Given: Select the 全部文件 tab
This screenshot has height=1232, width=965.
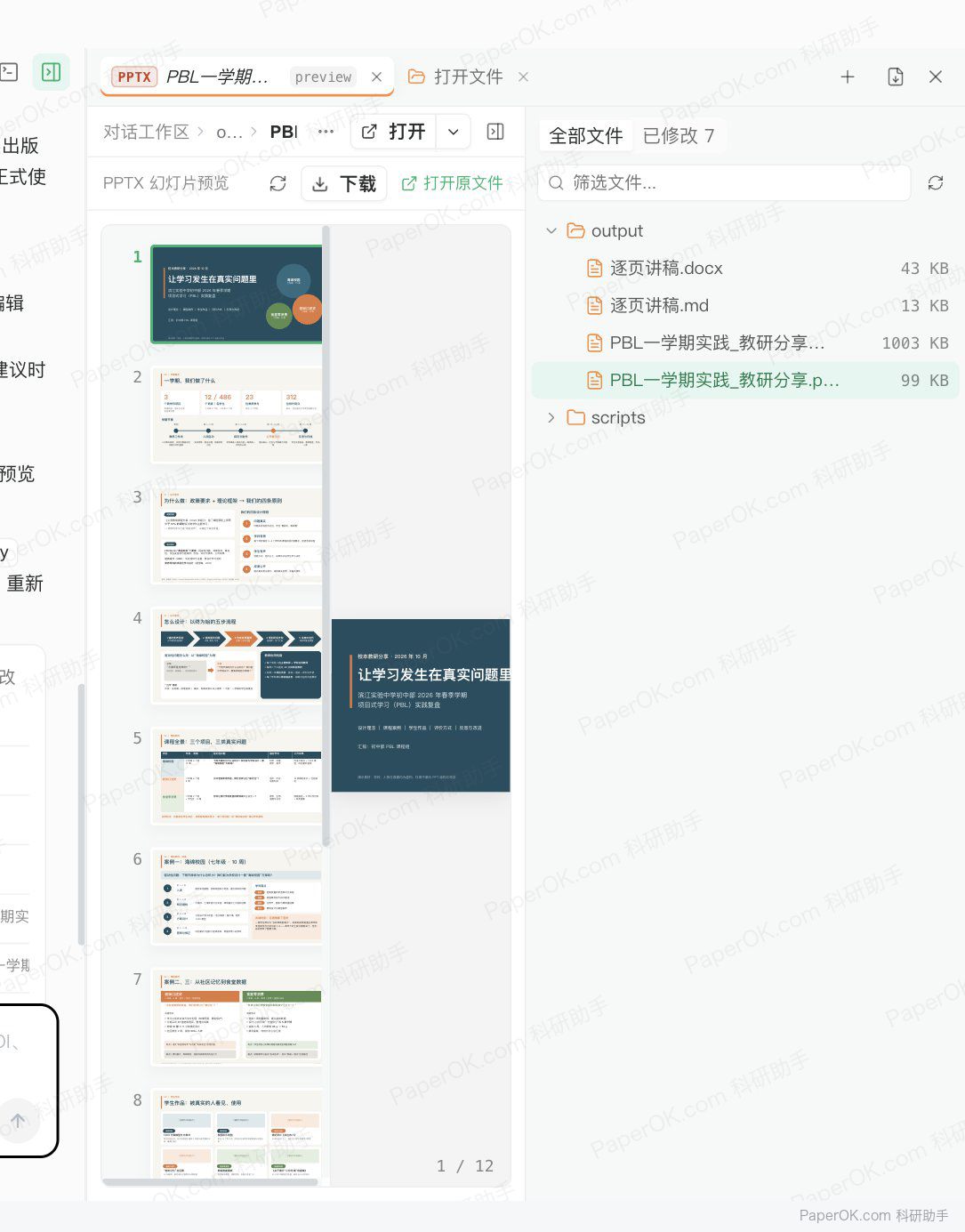Looking at the screenshot, I should click(x=585, y=135).
